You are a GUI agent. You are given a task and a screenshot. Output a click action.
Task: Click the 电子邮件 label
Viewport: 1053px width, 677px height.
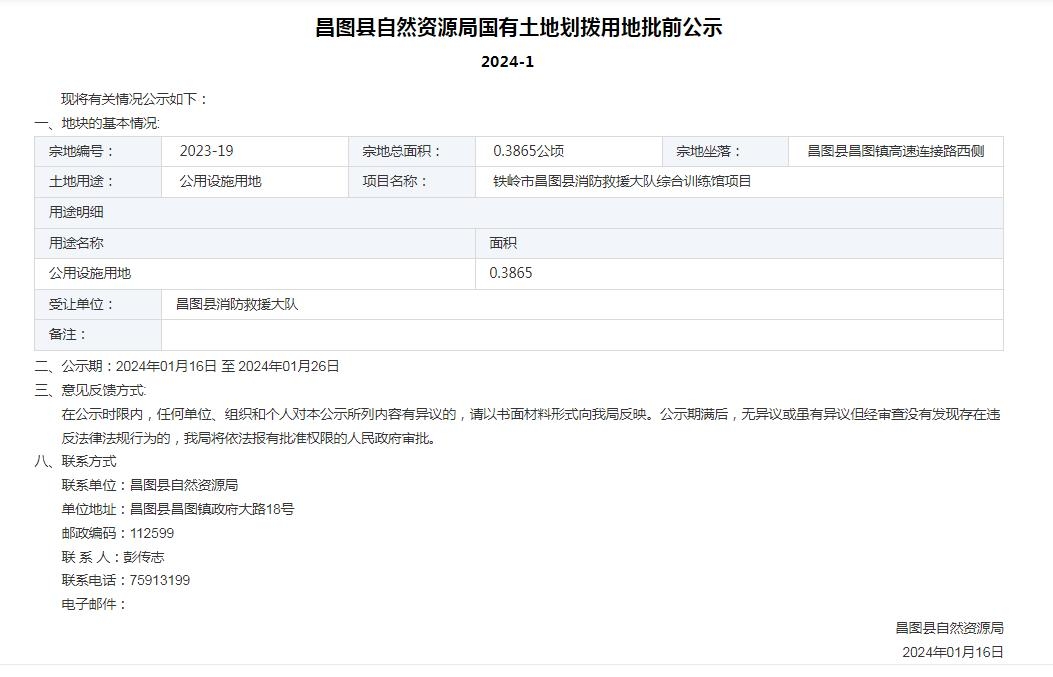tap(93, 604)
